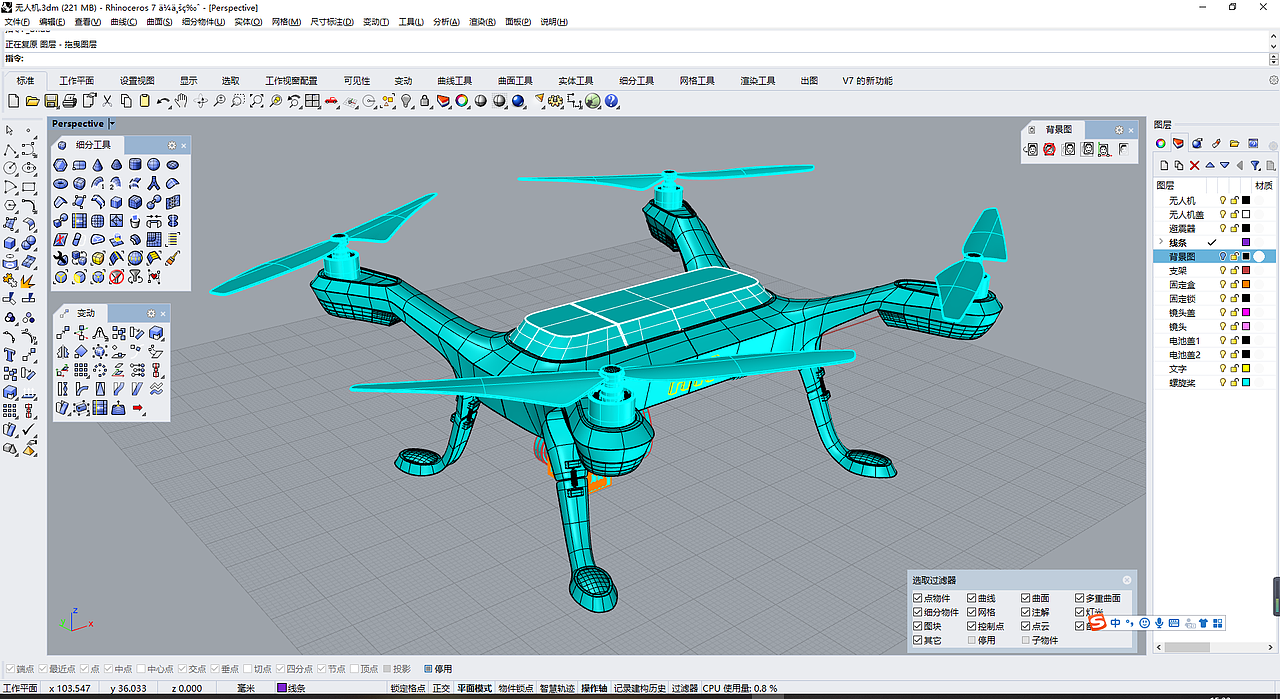Image resolution: width=1280 pixels, height=699 pixels.
Task: Switch to the V7 的新功能 tab
Action: (x=867, y=81)
